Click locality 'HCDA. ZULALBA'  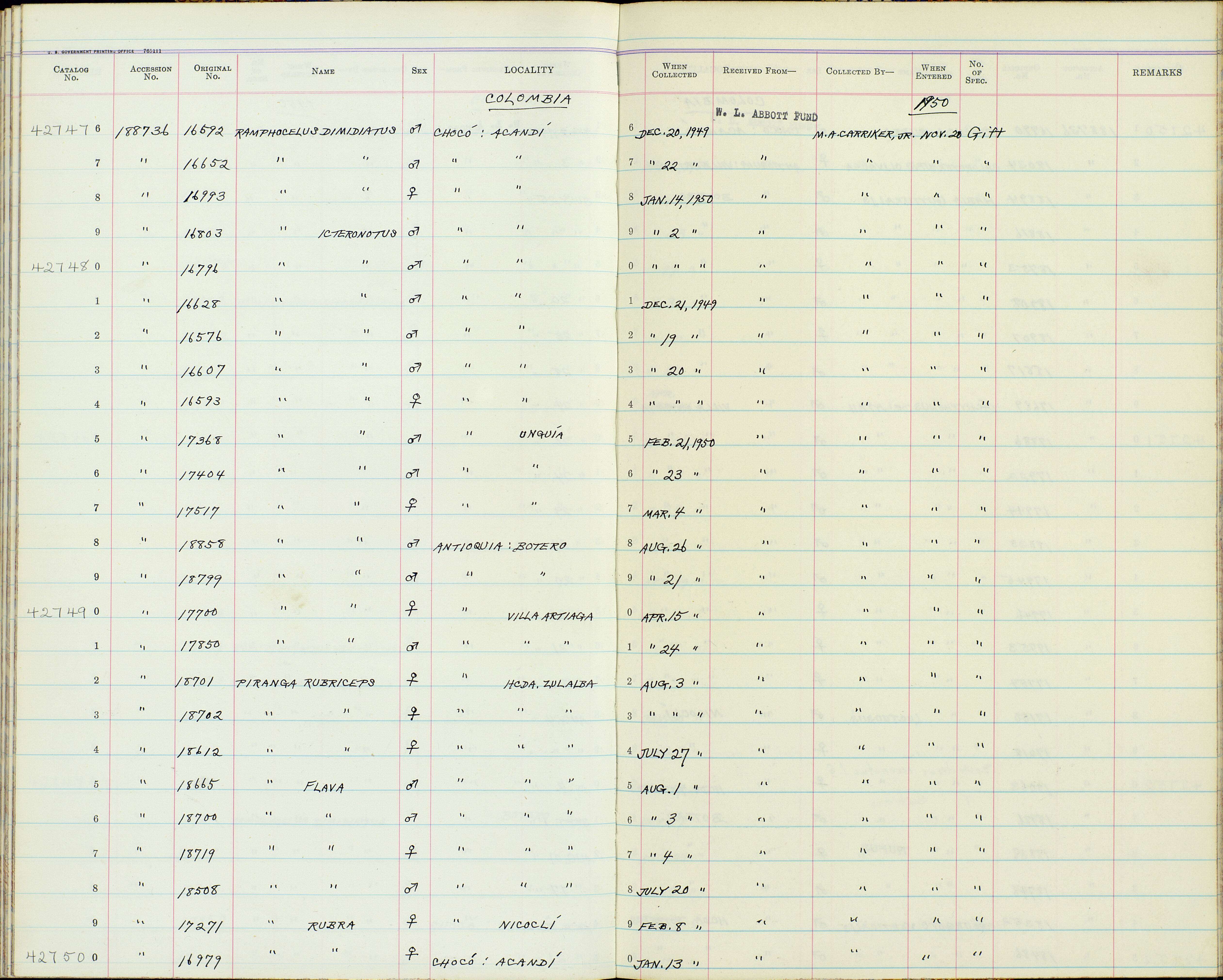click(550, 685)
